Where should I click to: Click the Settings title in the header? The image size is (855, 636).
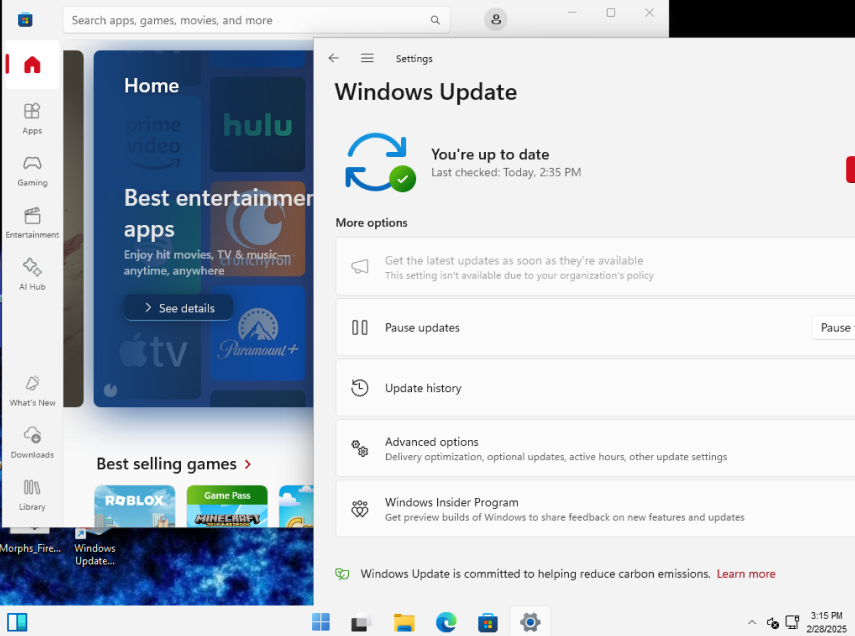tap(414, 58)
